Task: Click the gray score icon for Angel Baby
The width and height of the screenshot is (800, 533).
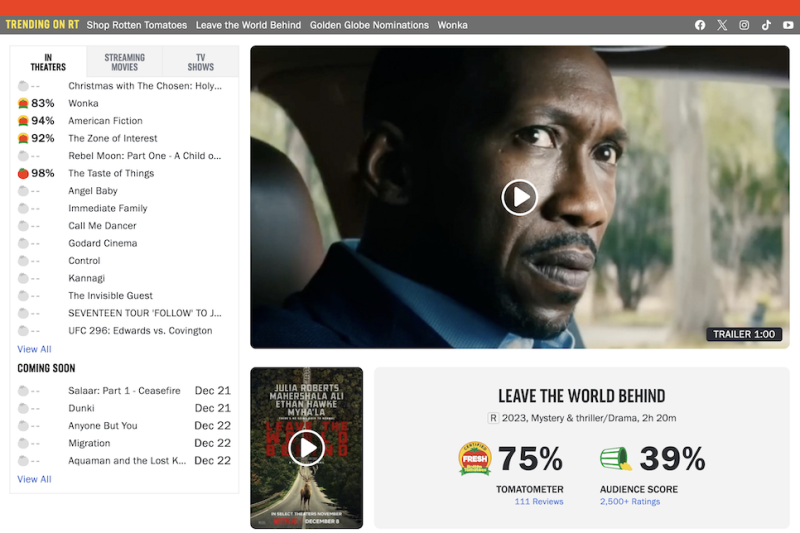Action: click(x=23, y=191)
